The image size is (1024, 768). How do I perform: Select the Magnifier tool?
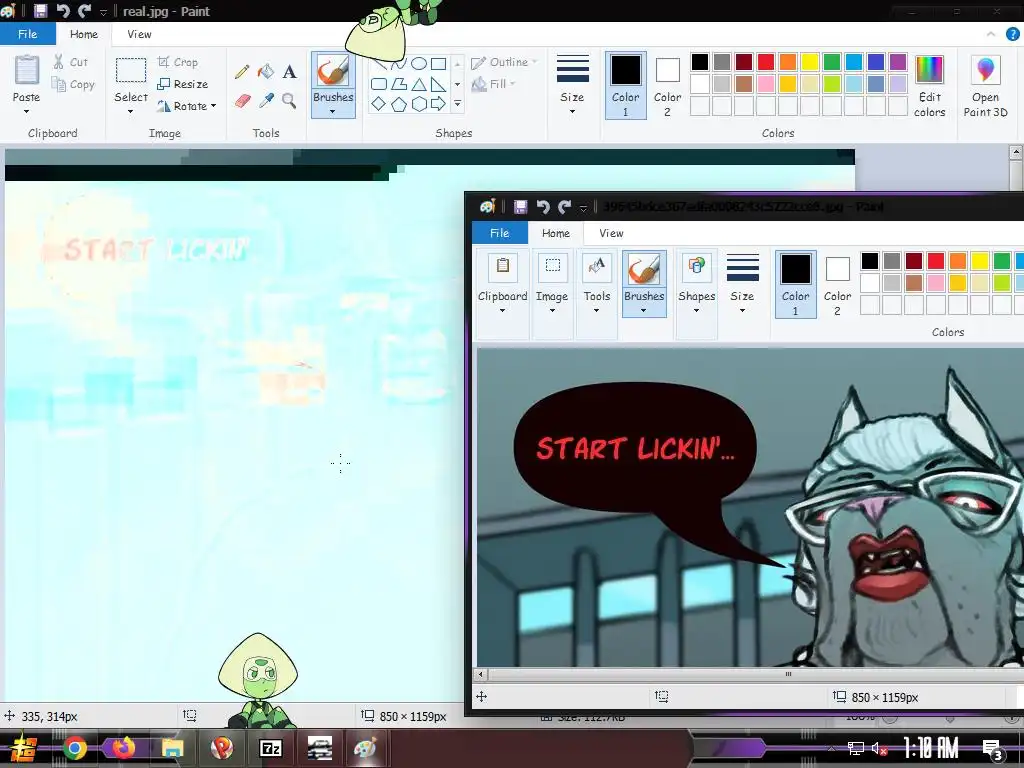point(289,101)
